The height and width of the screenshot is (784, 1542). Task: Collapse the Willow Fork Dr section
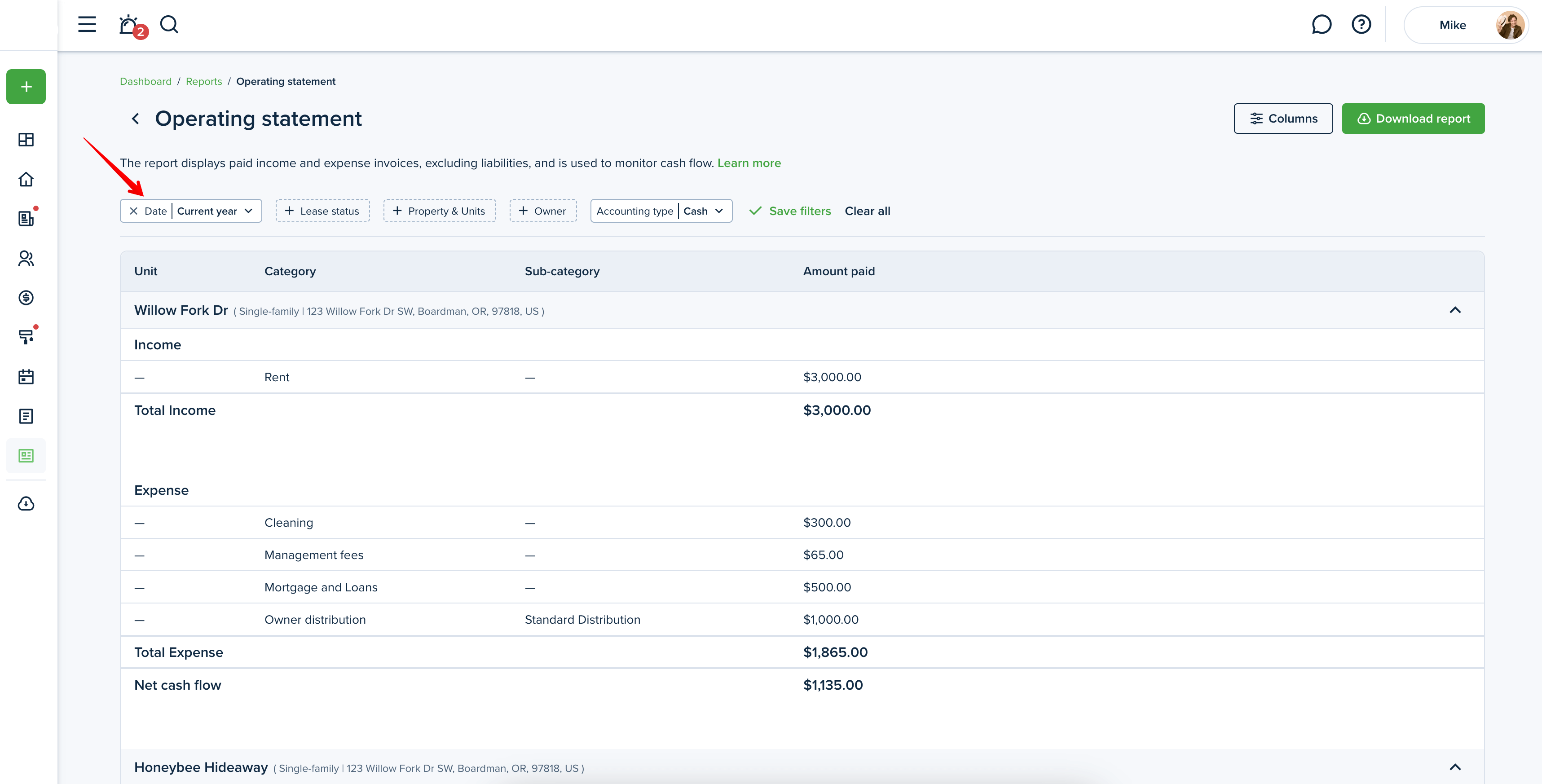coord(1454,310)
